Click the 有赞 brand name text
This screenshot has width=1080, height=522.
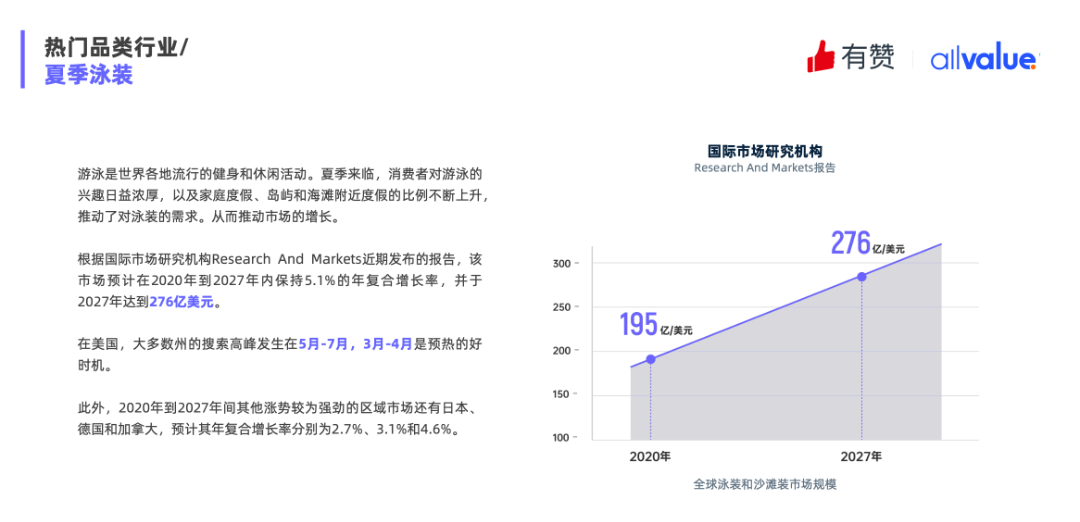click(x=868, y=56)
